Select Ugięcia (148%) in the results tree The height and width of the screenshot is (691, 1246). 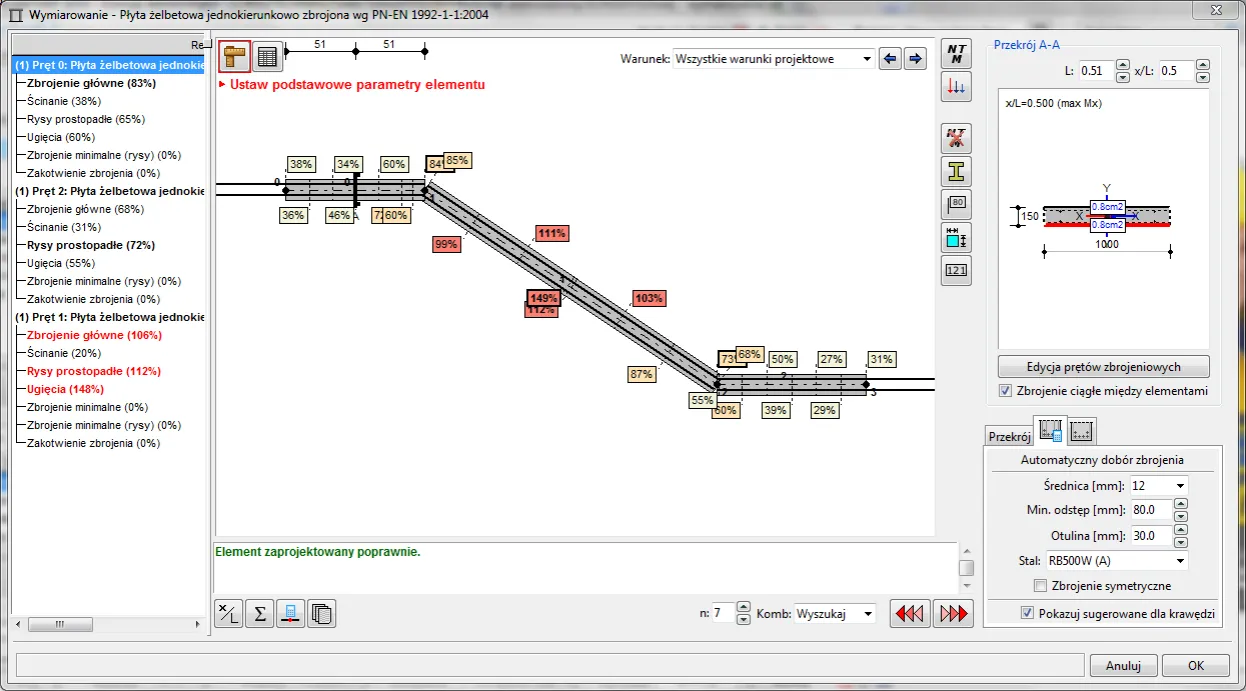(65, 389)
